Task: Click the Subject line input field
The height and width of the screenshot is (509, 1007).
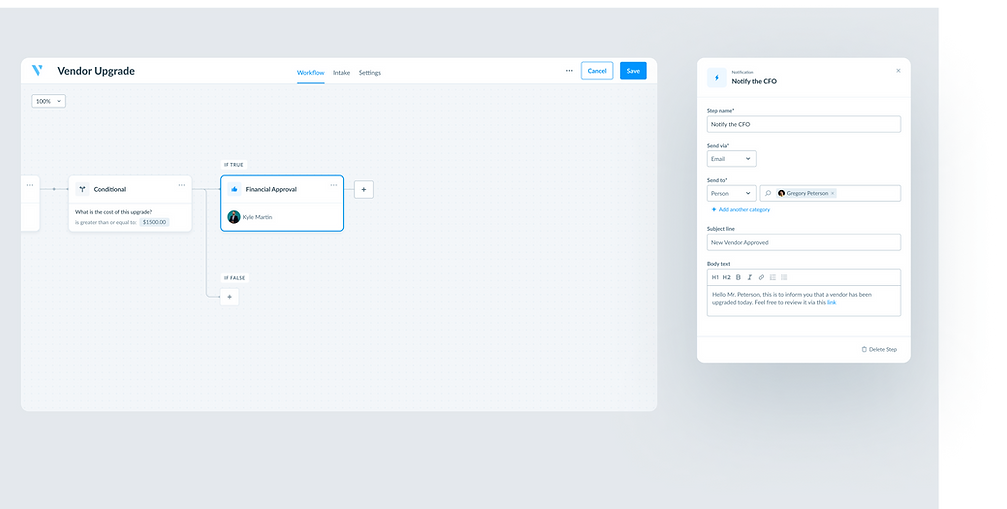Action: click(x=803, y=242)
